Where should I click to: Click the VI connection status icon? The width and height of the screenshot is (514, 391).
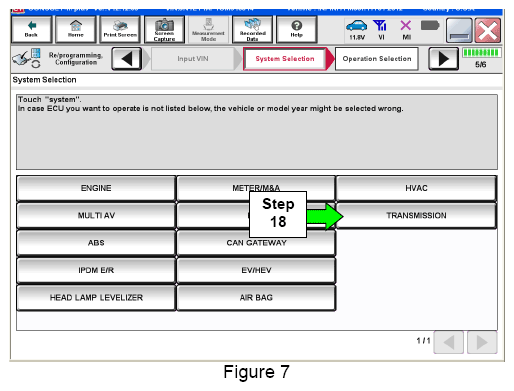(x=380, y=30)
